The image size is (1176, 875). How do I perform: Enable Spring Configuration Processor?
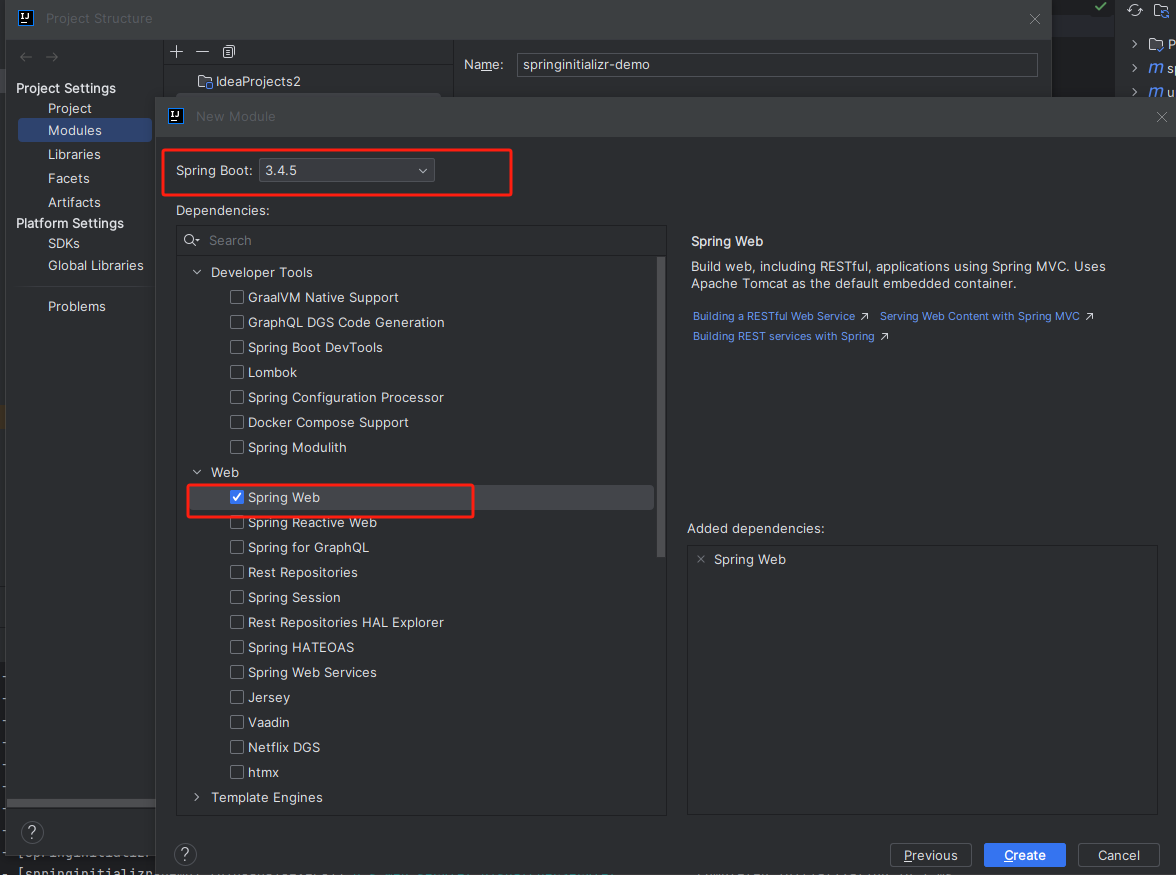coord(237,397)
